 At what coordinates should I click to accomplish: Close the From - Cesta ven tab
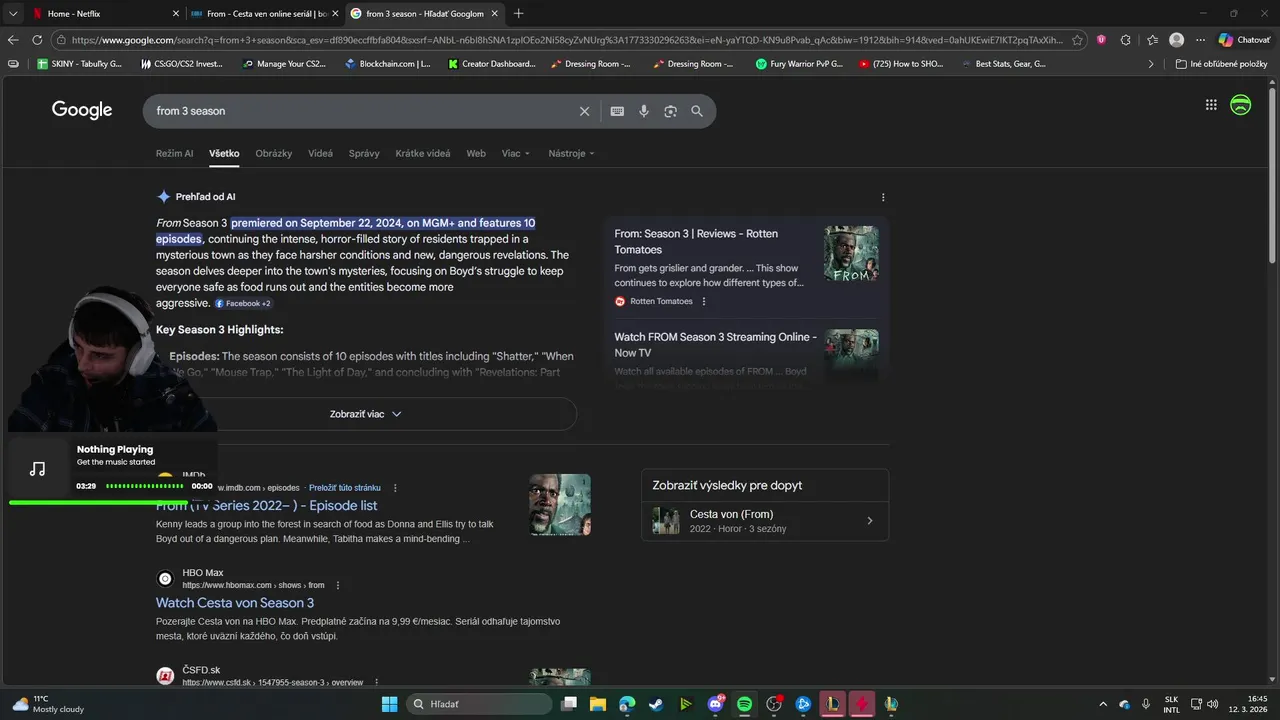[x=336, y=14]
